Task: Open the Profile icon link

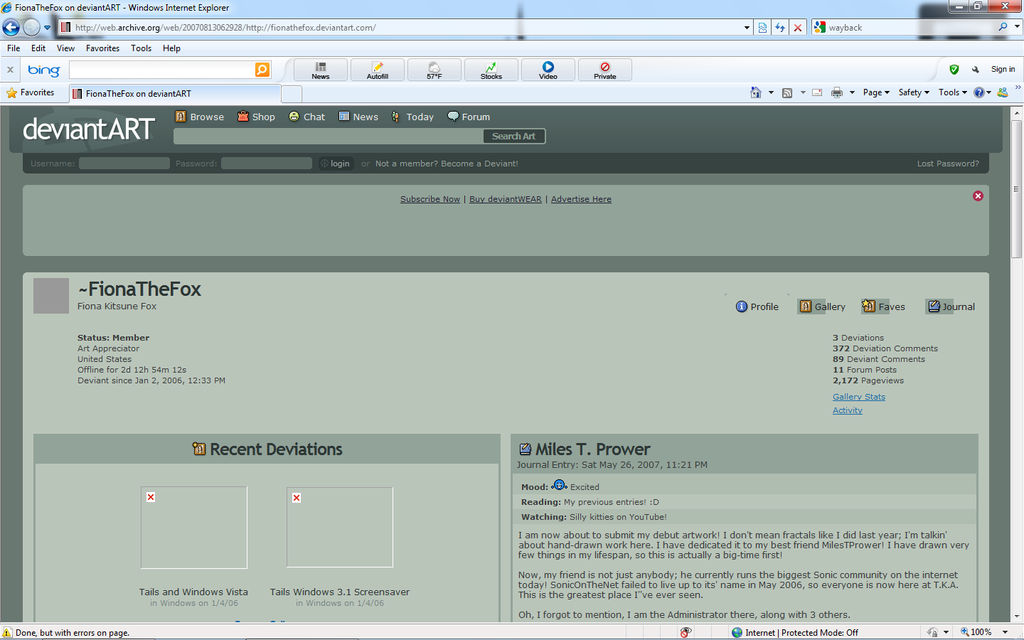Action: click(x=758, y=306)
